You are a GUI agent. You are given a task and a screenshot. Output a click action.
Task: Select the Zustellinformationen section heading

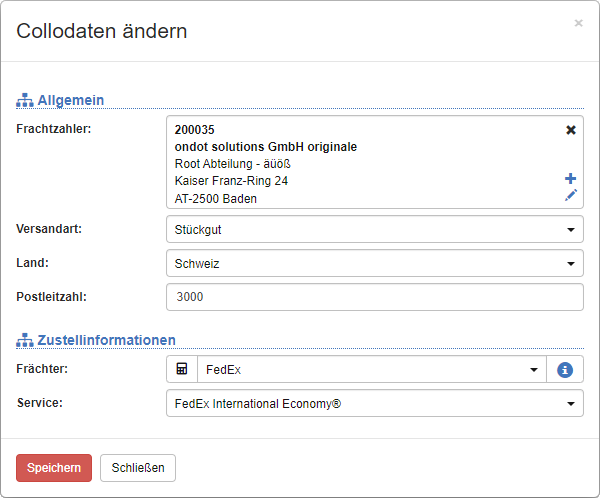click(x=106, y=340)
